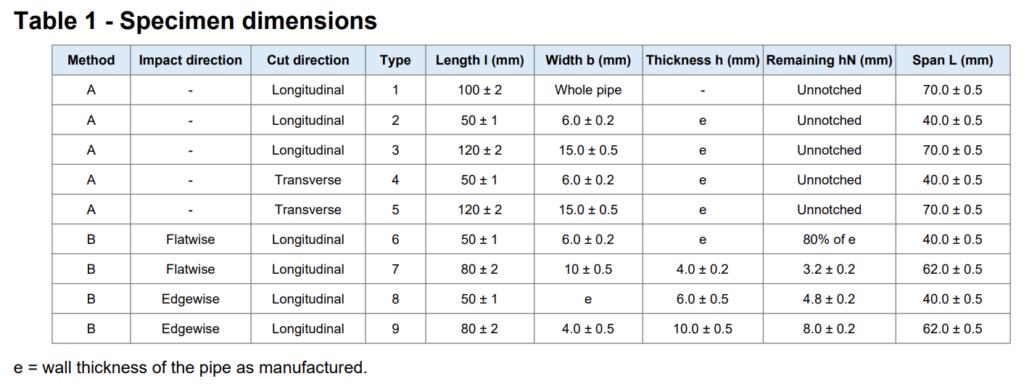Click the 80% of e cell
Screen dimensions: 1024x387
[x=829, y=240]
